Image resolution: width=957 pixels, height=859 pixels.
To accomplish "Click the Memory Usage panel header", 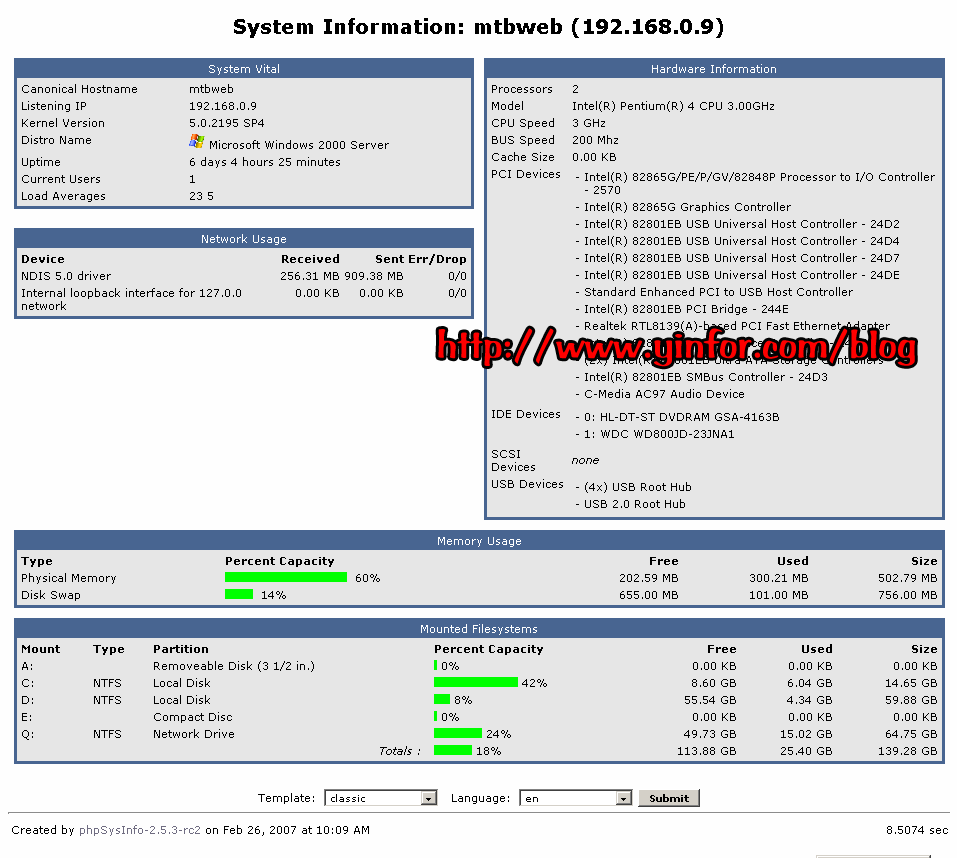I will (479, 541).
